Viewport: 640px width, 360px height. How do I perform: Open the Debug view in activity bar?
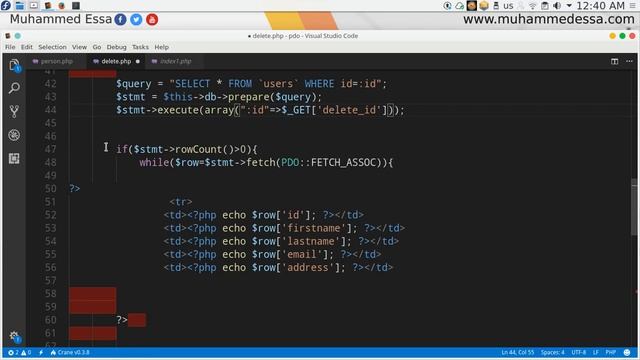pyautogui.click(x=14, y=135)
